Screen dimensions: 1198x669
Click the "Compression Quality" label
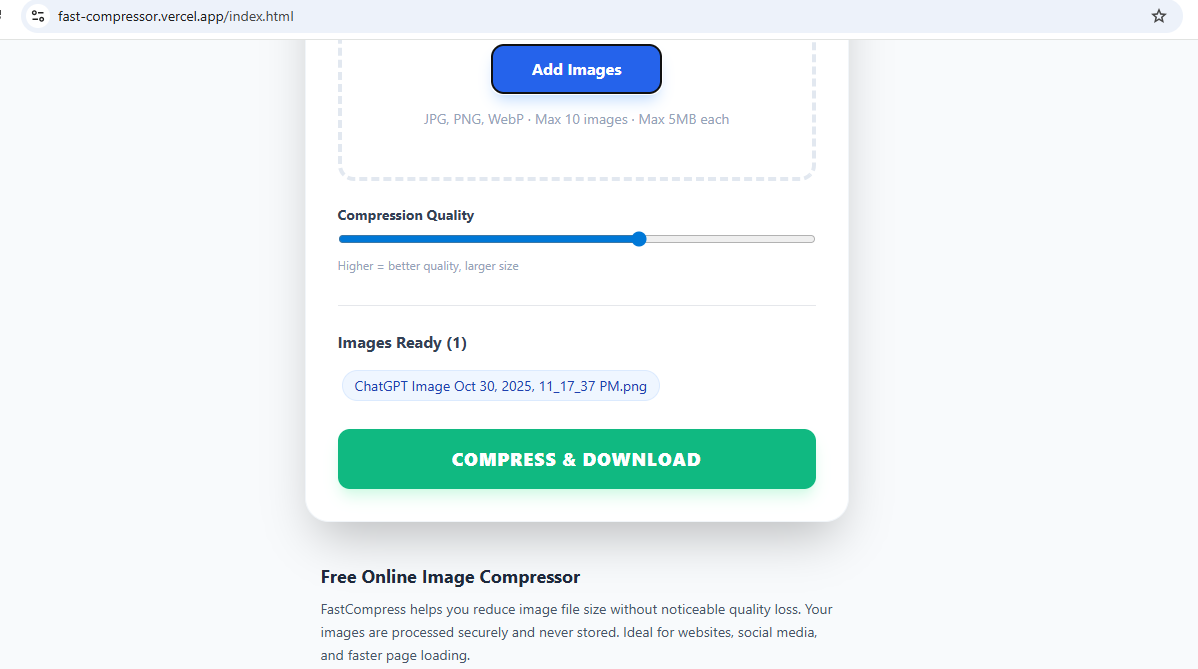click(405, 215)
